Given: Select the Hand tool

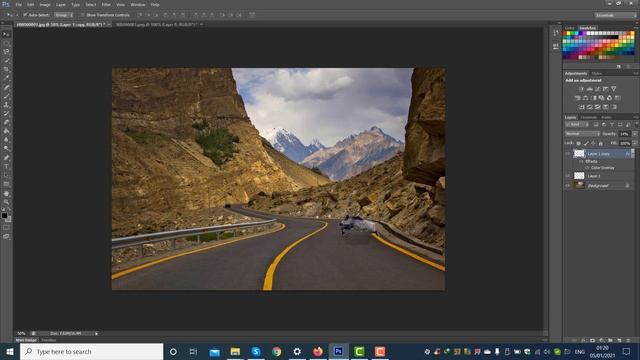Looking at the screenshot, I should [x=6, y=193].
